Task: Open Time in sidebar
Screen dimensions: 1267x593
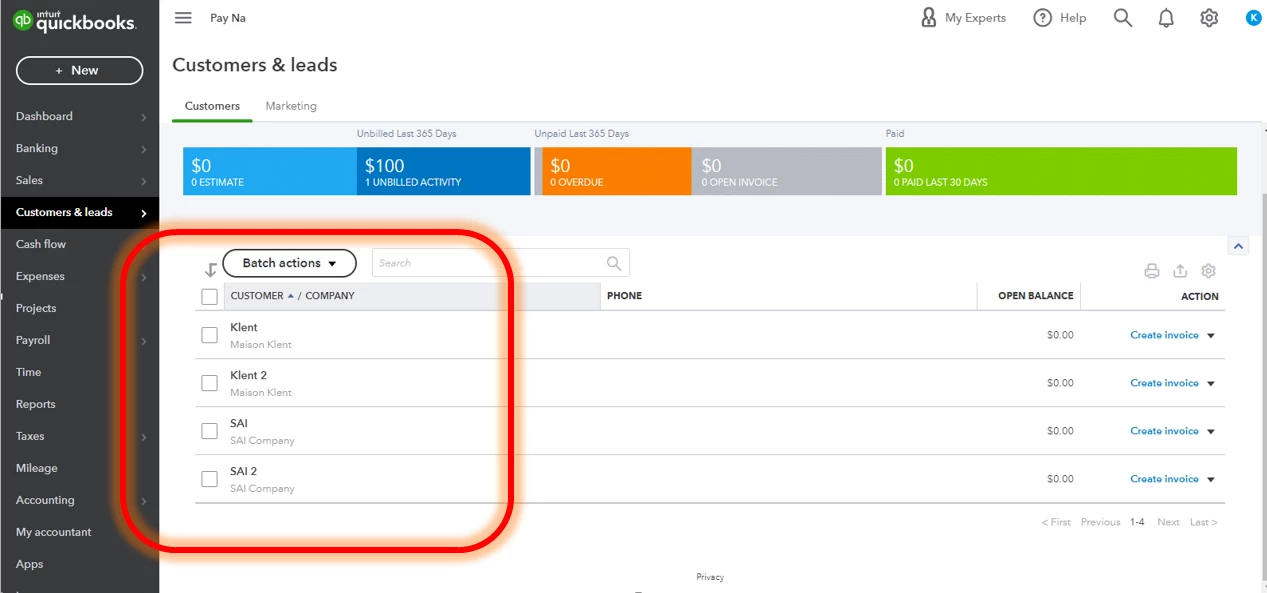Action: tap(29, 372)
